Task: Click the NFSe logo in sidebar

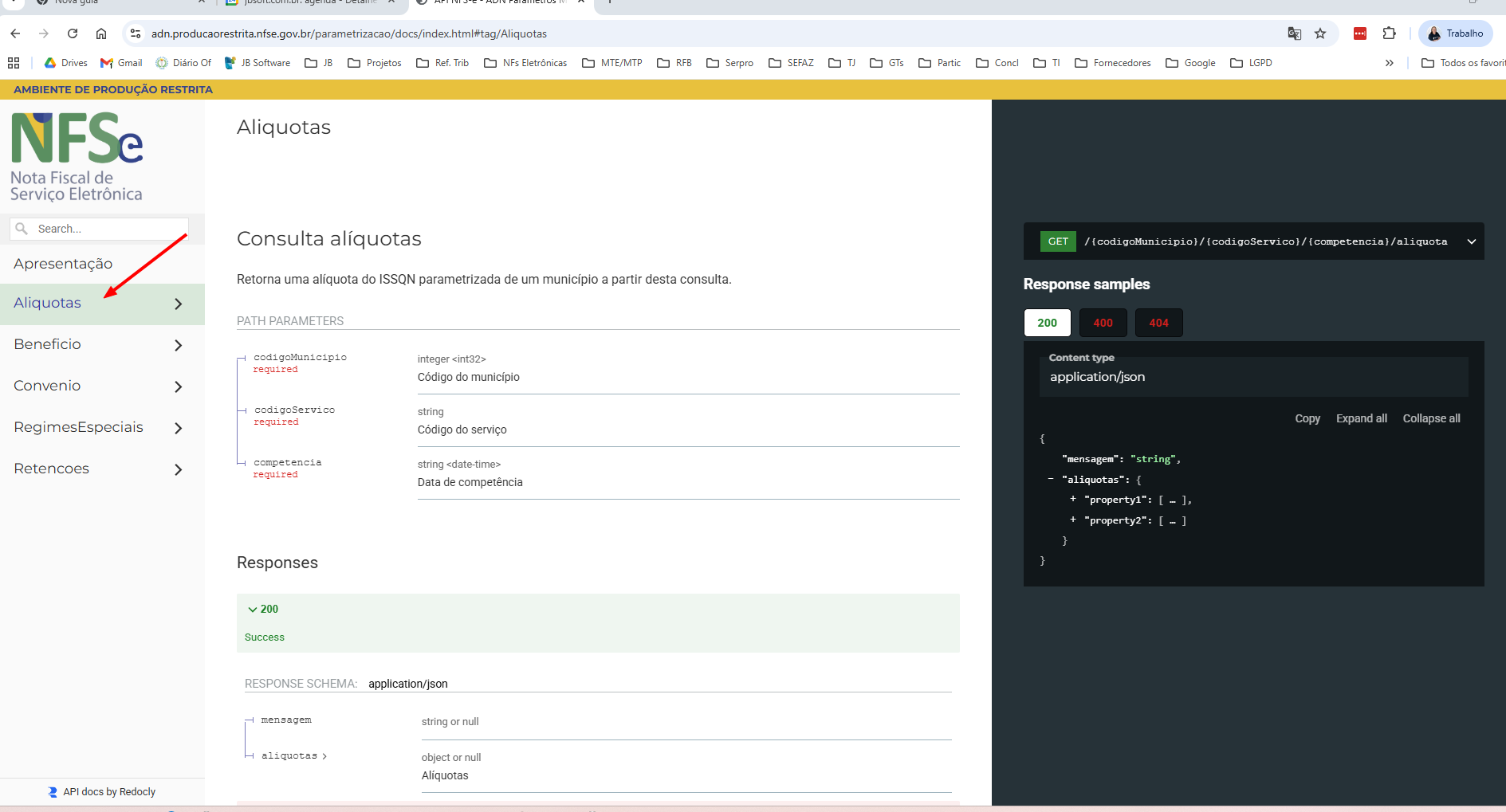Action: coord(77,156)
